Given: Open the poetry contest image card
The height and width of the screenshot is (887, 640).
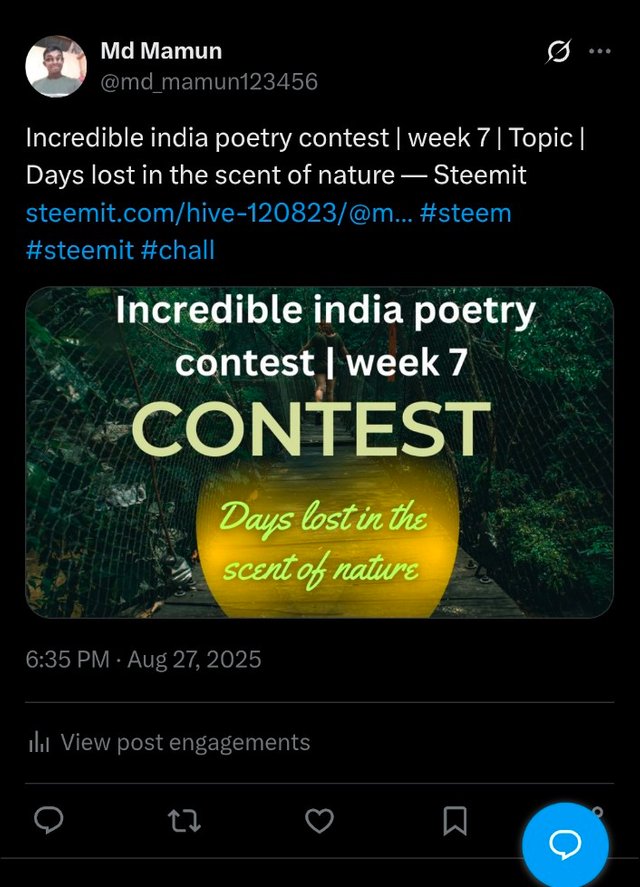Looking at the screenshot, I should point(319,452).
